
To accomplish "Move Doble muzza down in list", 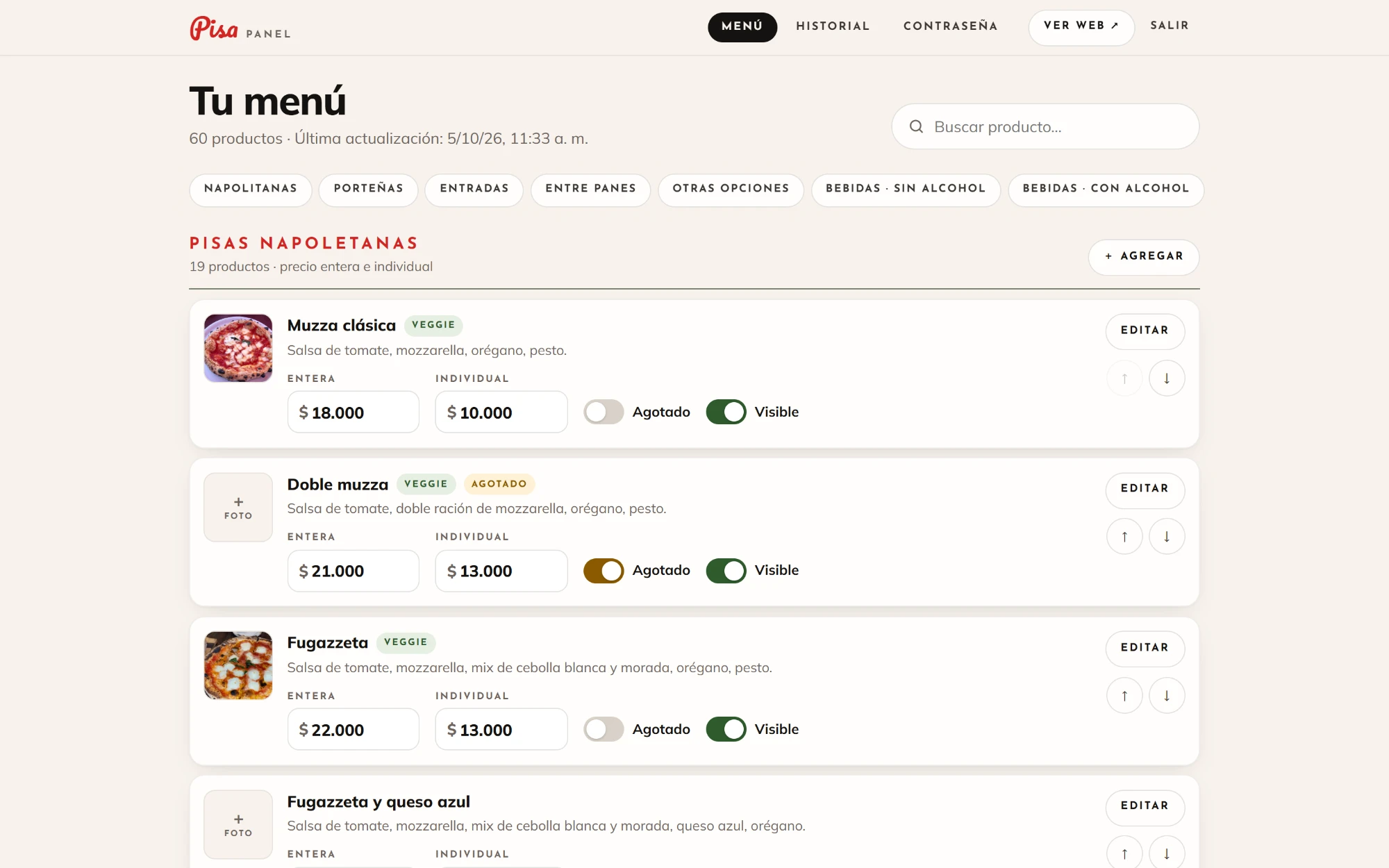I will click(x=1166, y=537).
